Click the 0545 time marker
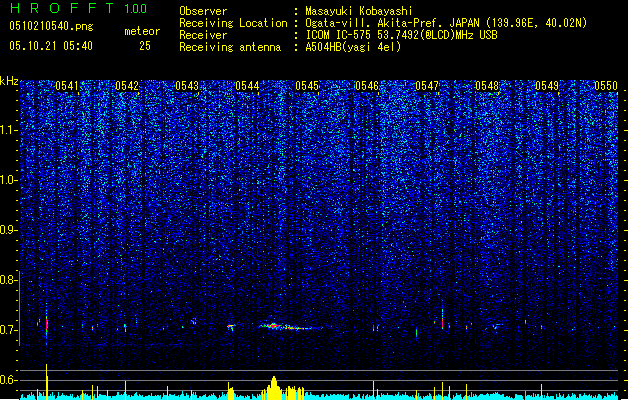Viewport: 629px width, 400px height. [x=307, y=86]
